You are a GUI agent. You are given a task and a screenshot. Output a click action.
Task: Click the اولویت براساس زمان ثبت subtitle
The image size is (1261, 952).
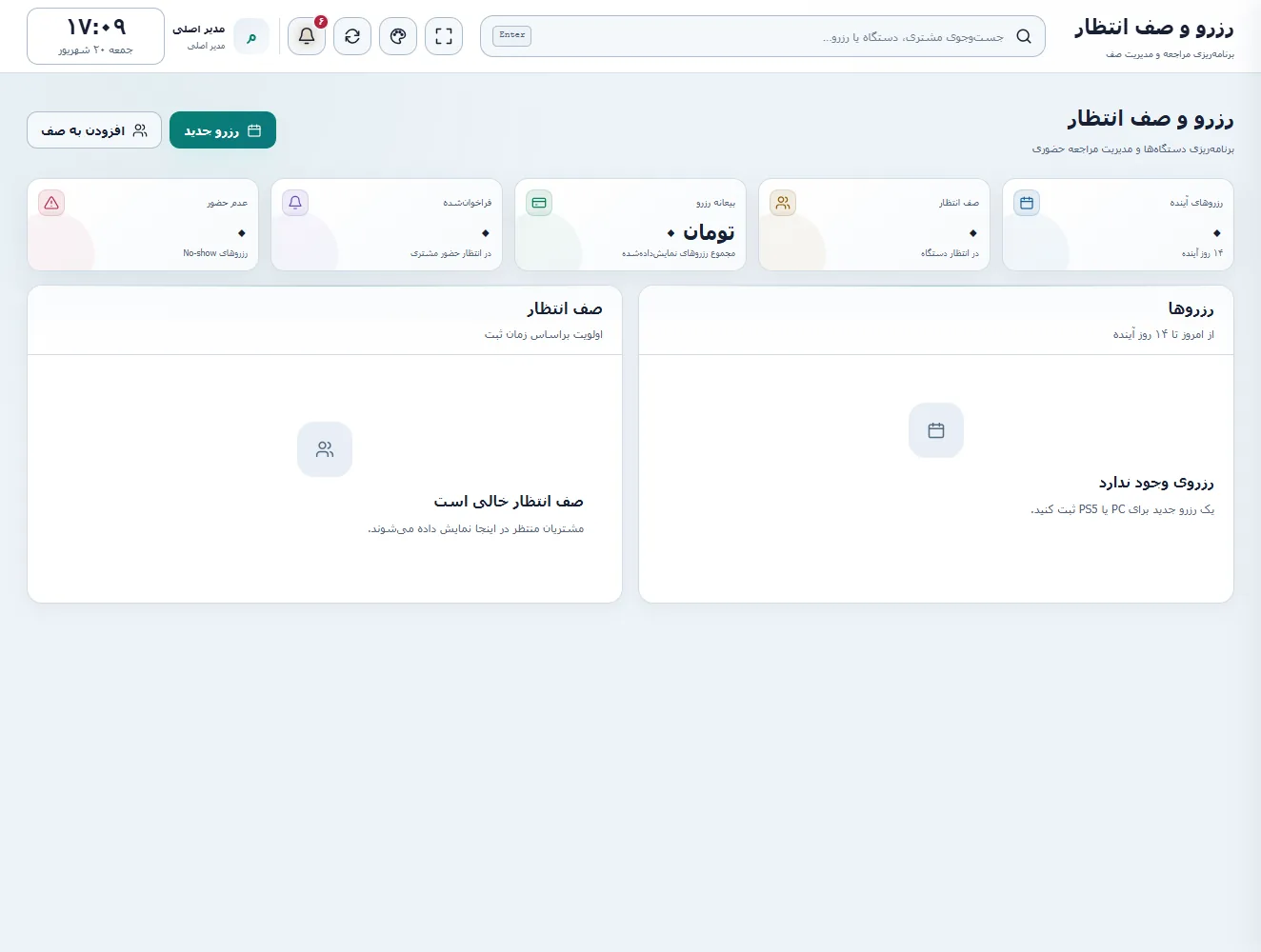click(544, 334)
